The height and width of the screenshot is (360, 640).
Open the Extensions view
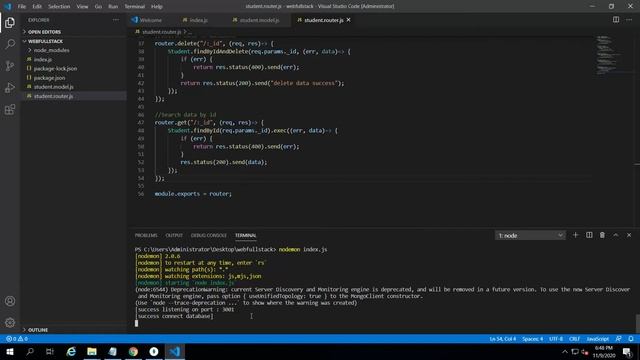coord(10,109)
